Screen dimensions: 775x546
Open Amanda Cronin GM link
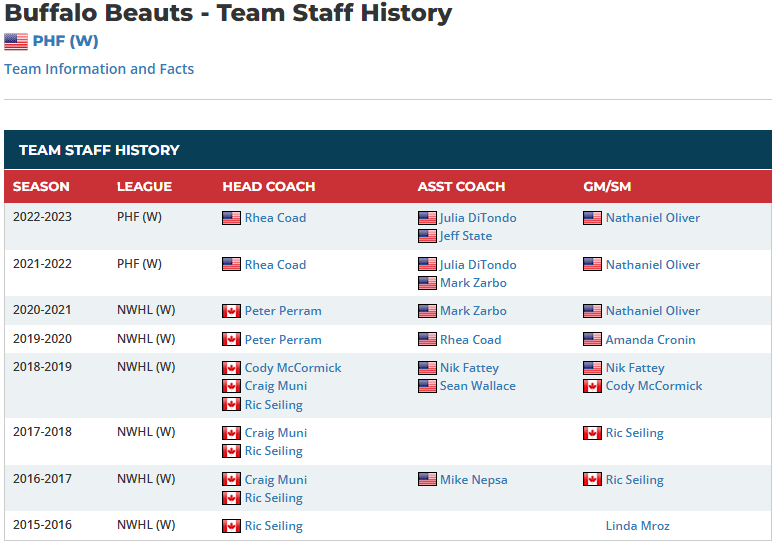point(650,340)
